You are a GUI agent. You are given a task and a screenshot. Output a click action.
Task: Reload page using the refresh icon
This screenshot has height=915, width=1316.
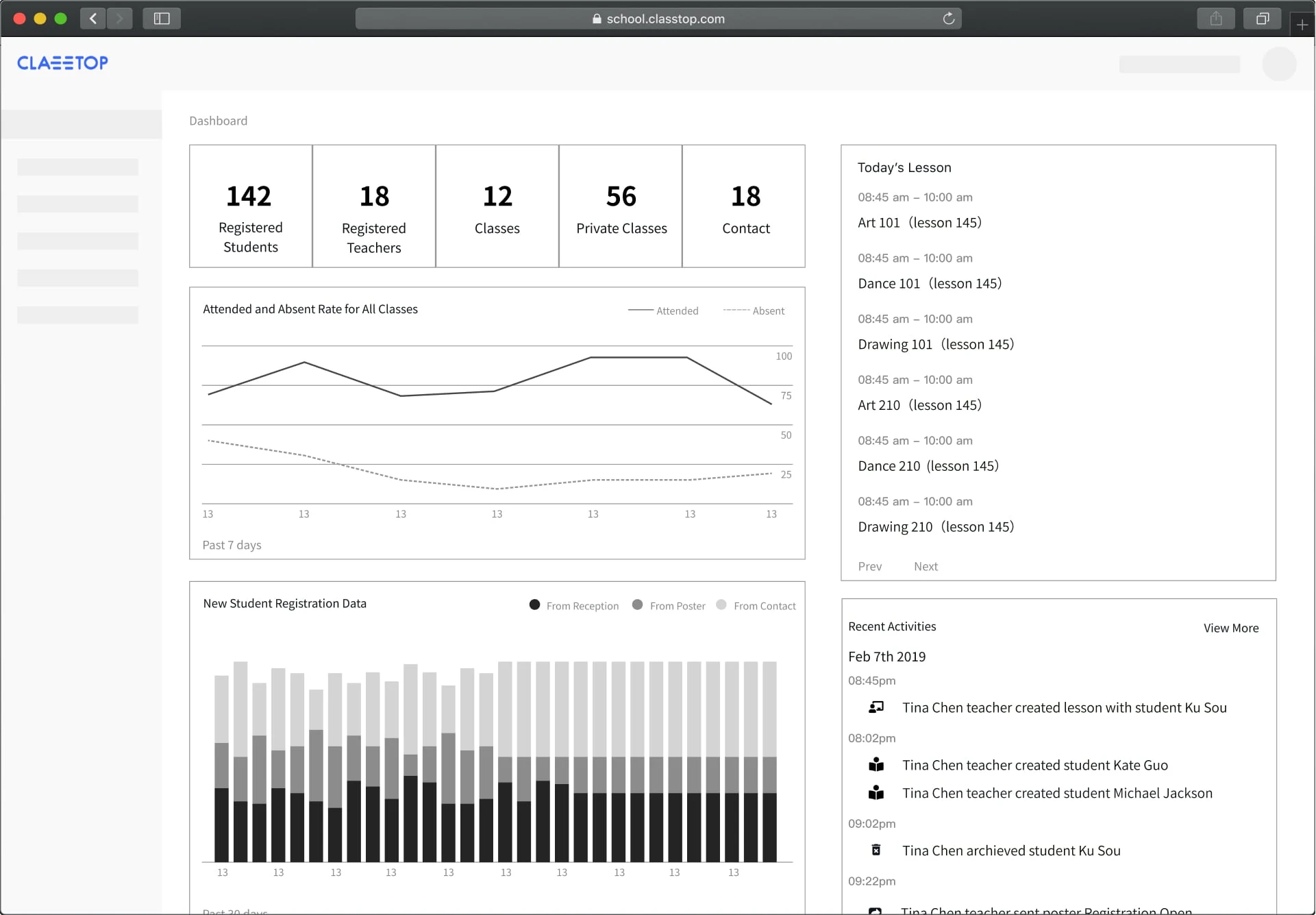(x=948, y=19)
